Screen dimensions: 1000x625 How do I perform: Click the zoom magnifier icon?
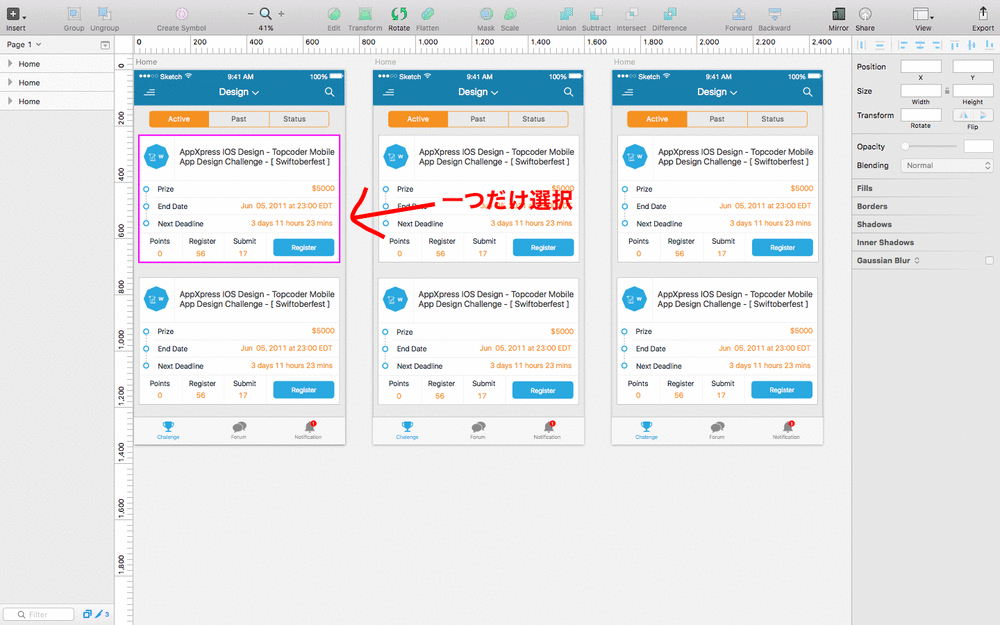(x=265, y=13)
